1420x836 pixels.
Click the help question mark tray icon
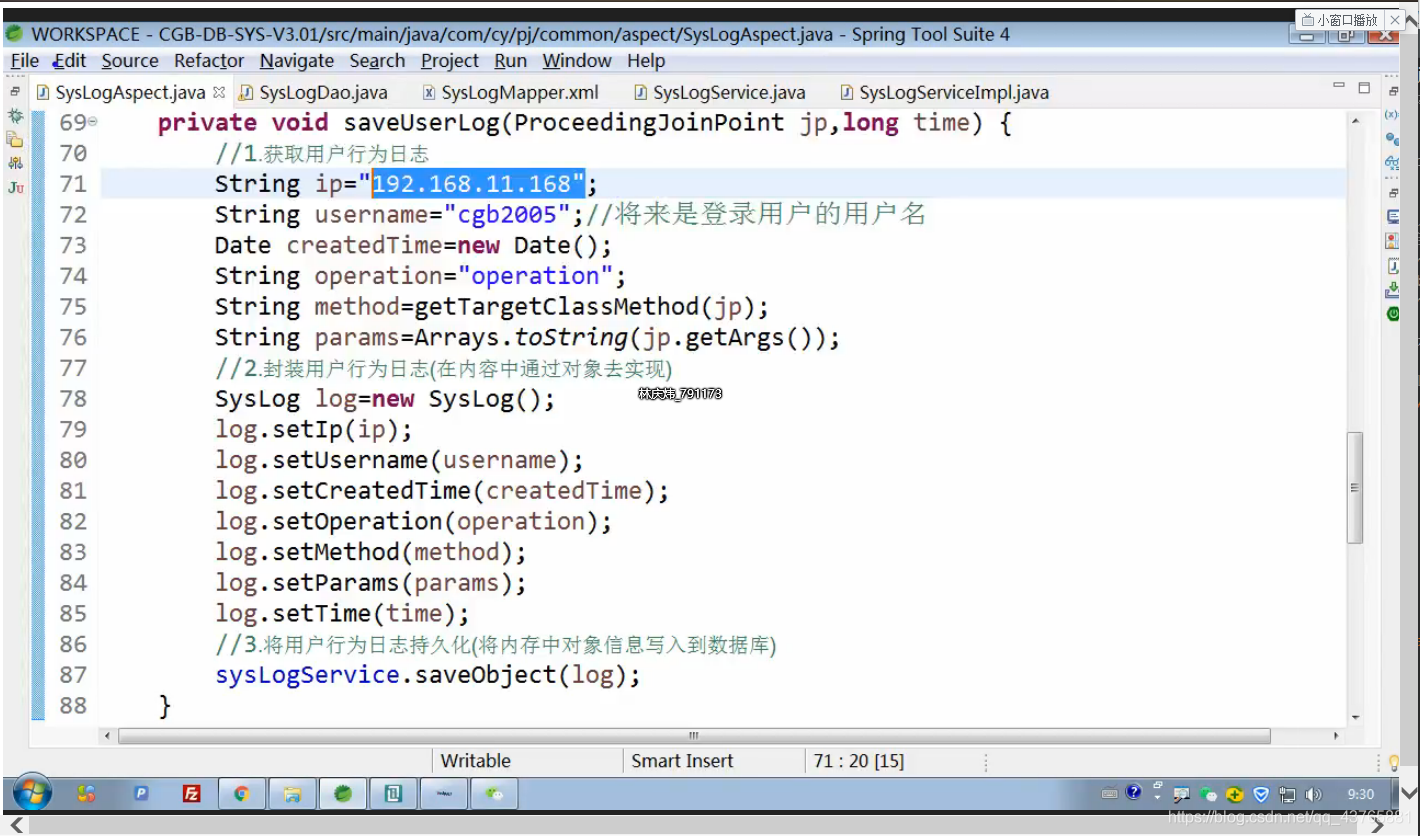1133,793
